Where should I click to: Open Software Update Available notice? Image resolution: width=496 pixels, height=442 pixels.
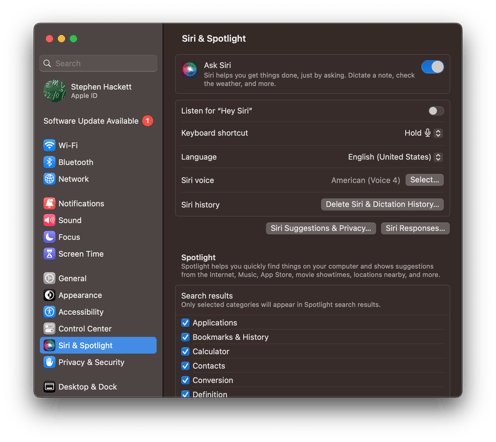pyautogui.click(x=98, y=121)
